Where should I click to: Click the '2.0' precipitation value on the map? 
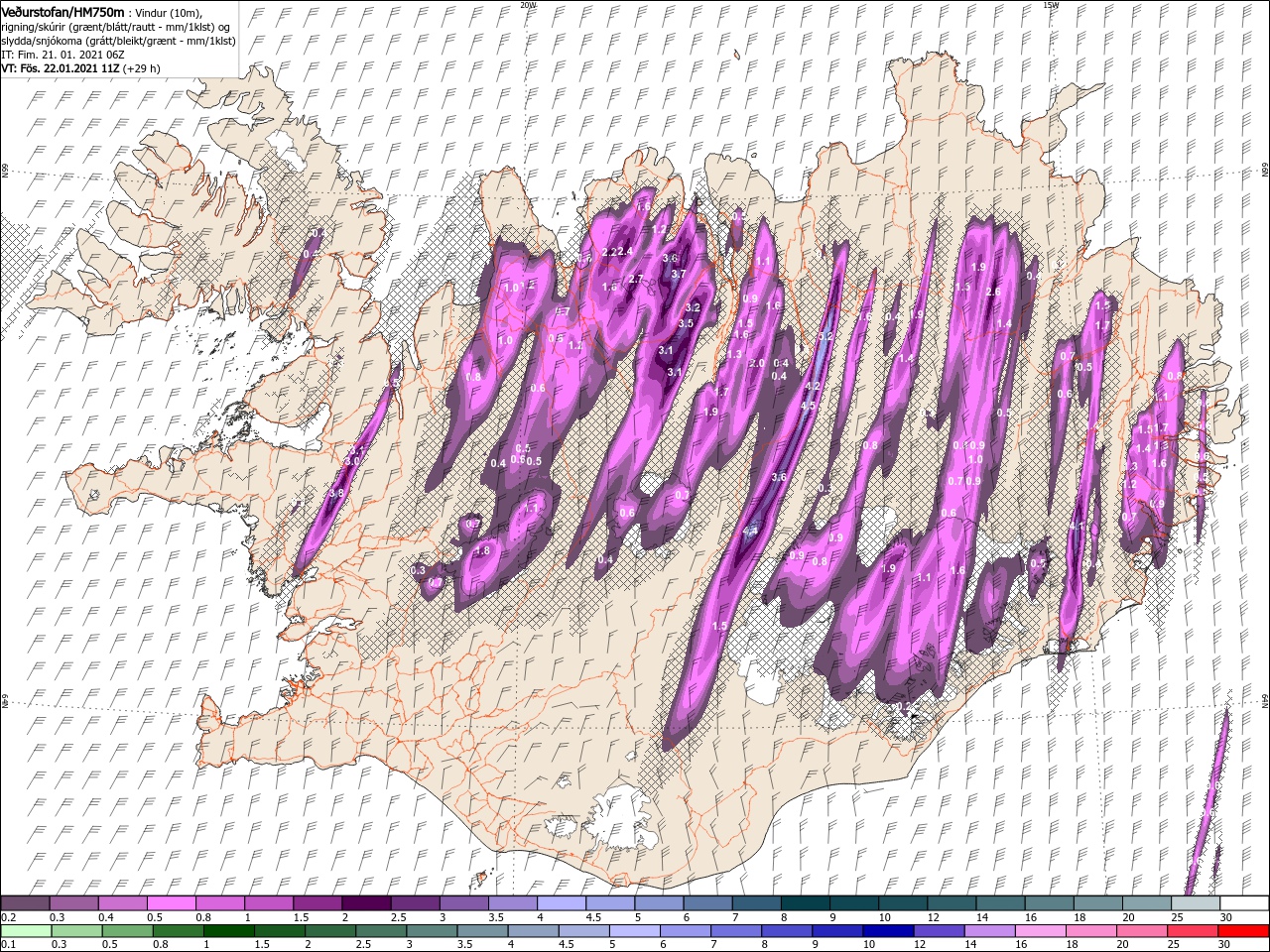click(756, 364)
